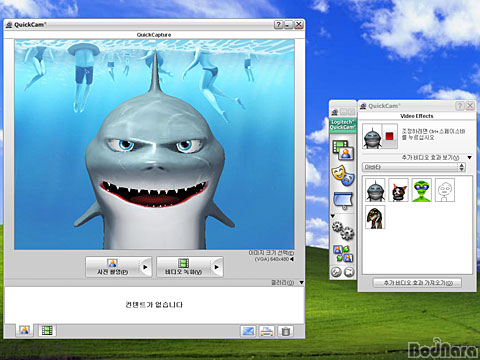Screen dimensions: 480x360
Task: Click the email icon in gallery toolbar
Action: point(248,331)
